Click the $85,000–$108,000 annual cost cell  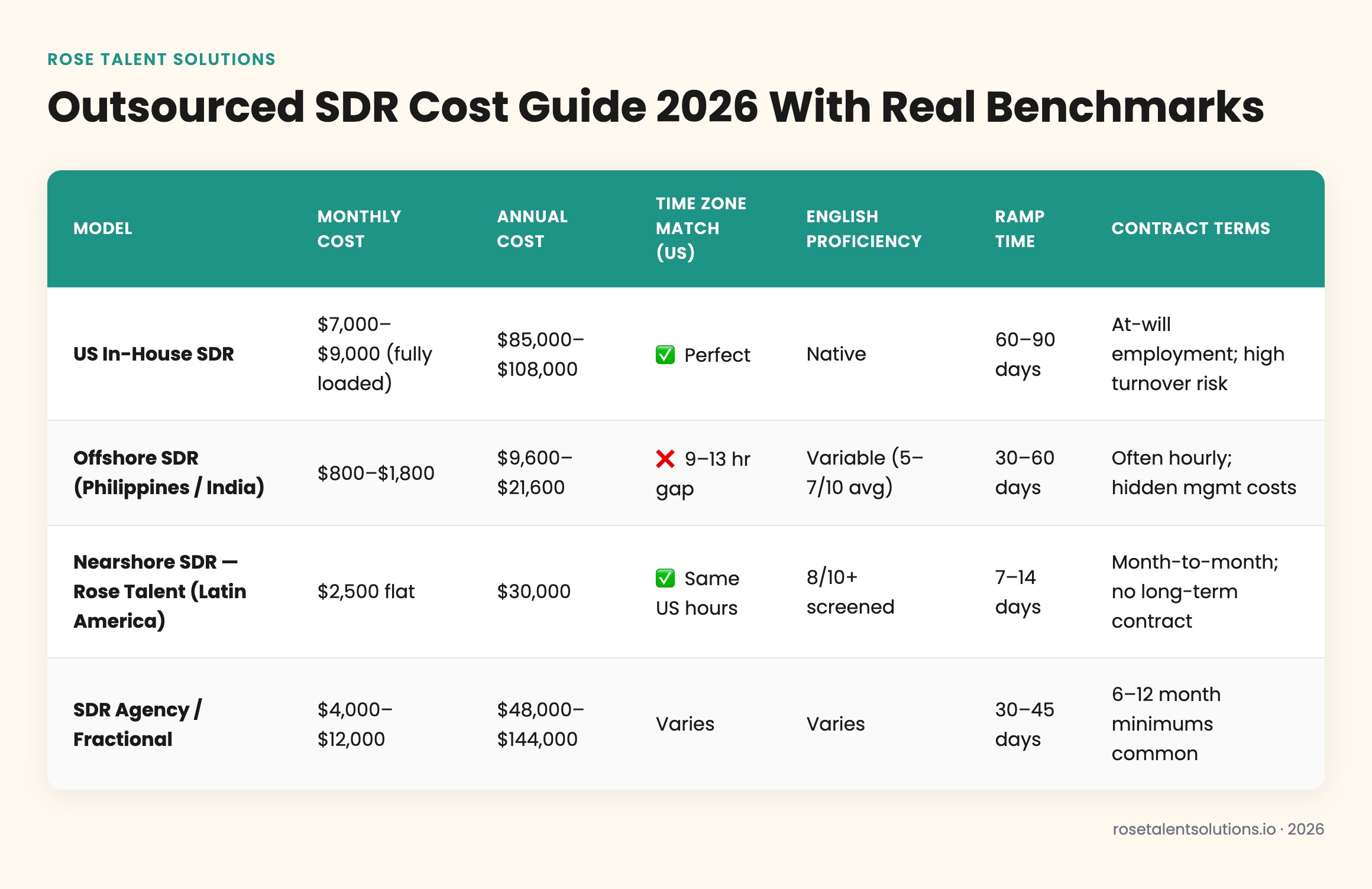point(541,354)
